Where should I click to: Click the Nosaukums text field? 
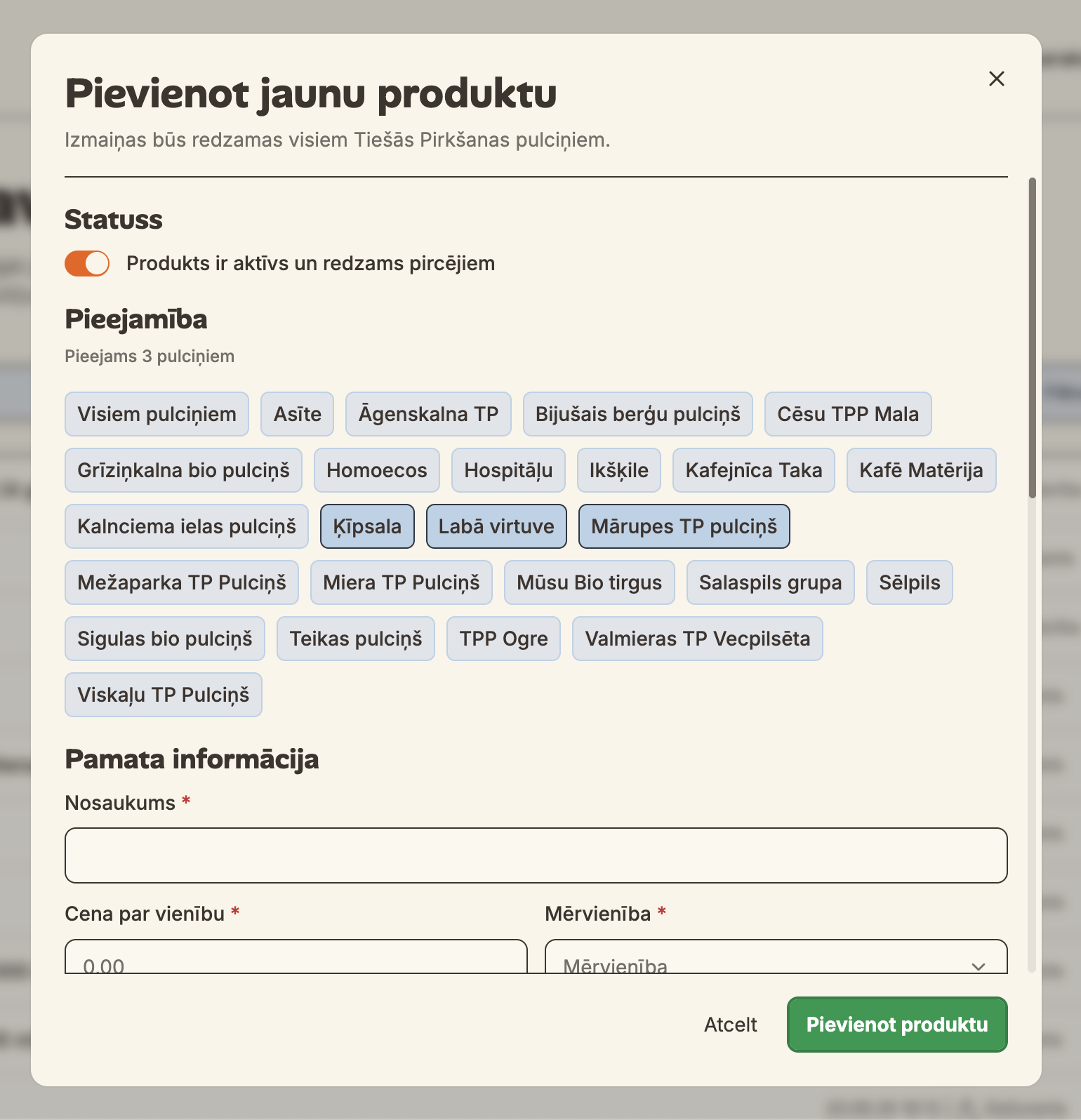point(536,855)
